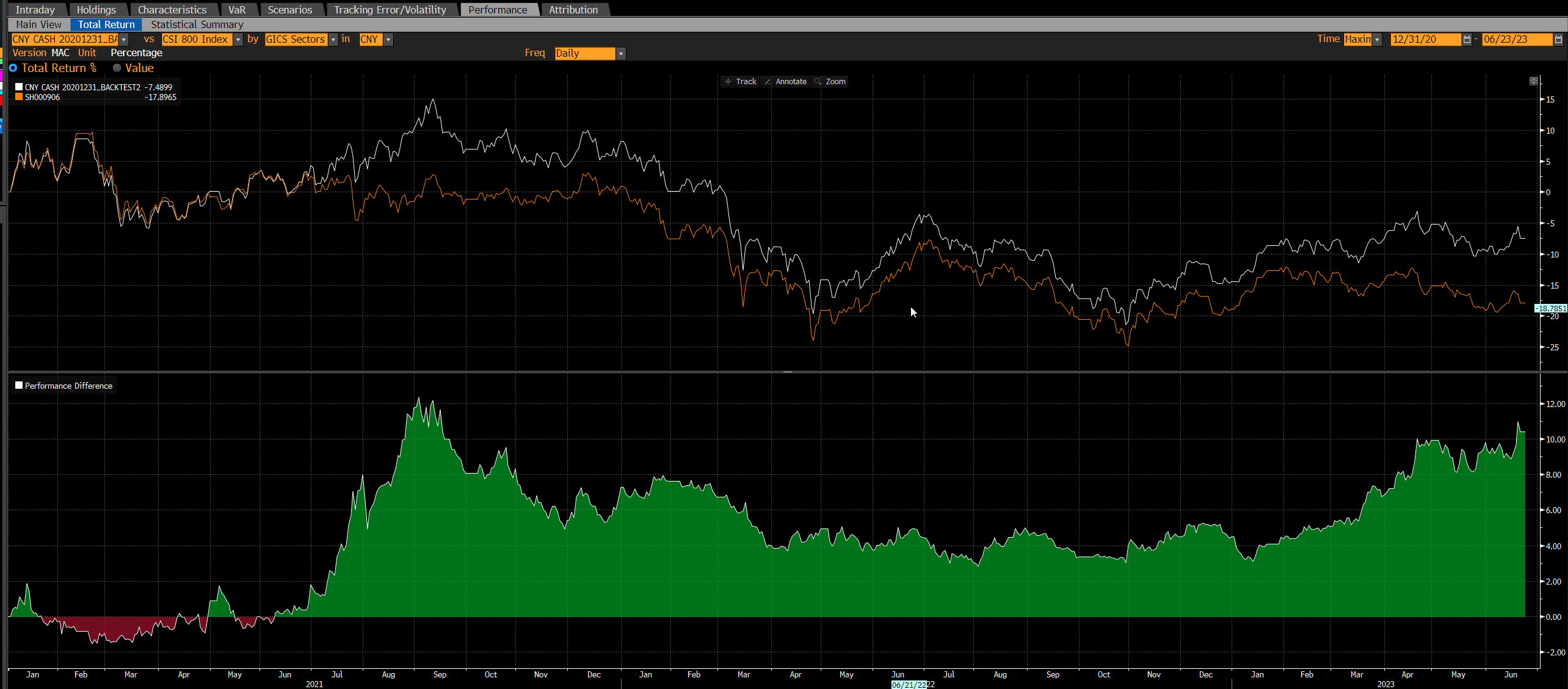Open the Tracking Error/Volatility tab
This screenshot has width=1568, height=689.
(390, 10)
